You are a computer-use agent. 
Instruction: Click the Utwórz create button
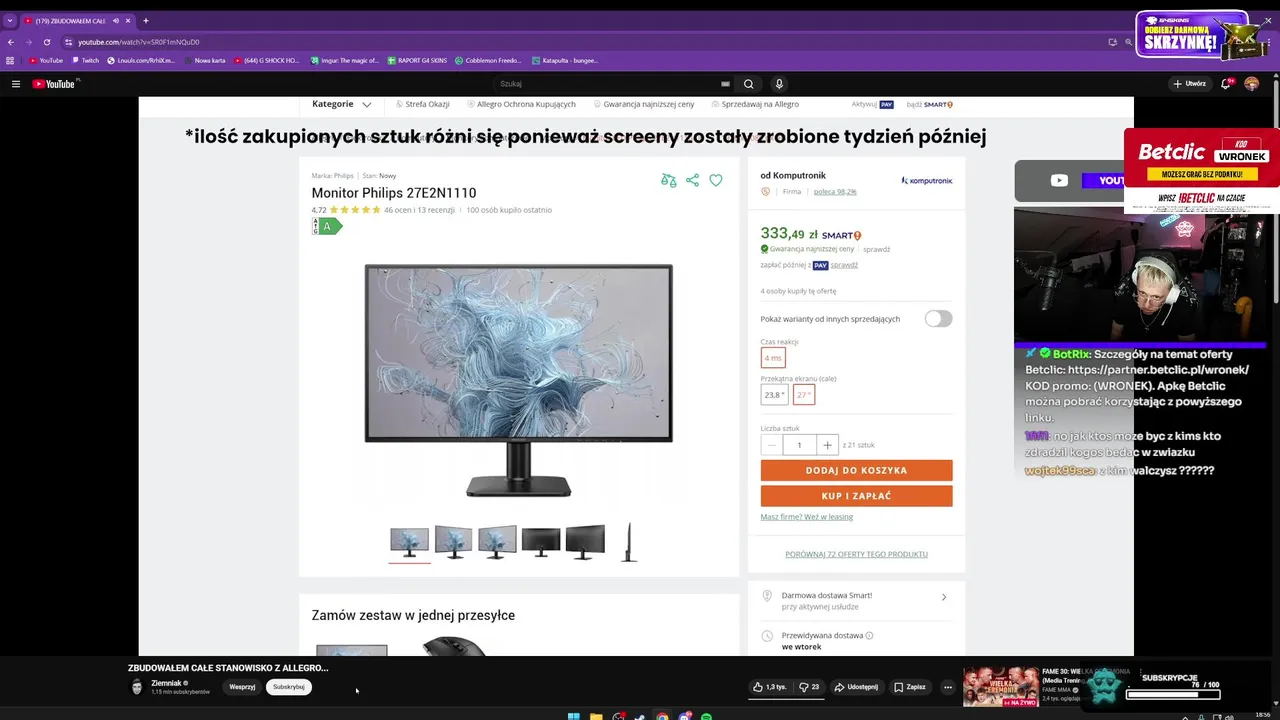(x=1189, y=84)
